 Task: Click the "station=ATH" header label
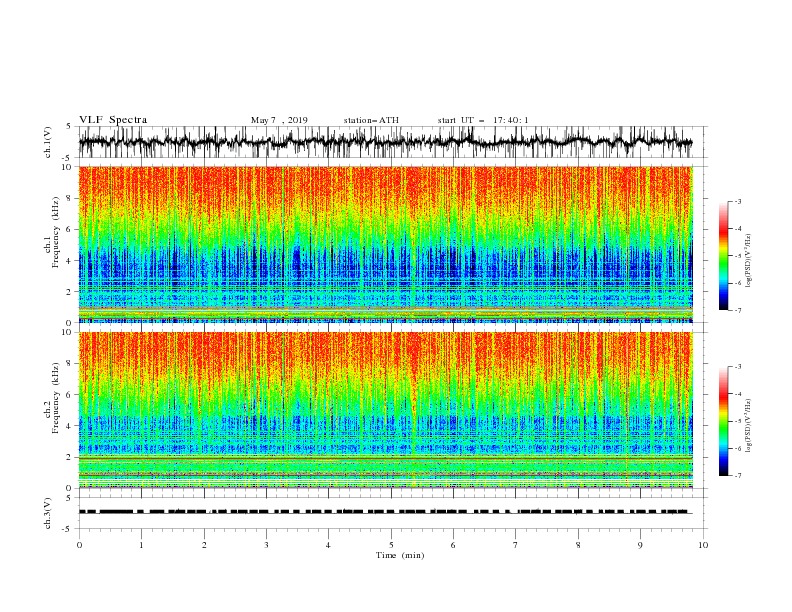[x=371, y=120]
